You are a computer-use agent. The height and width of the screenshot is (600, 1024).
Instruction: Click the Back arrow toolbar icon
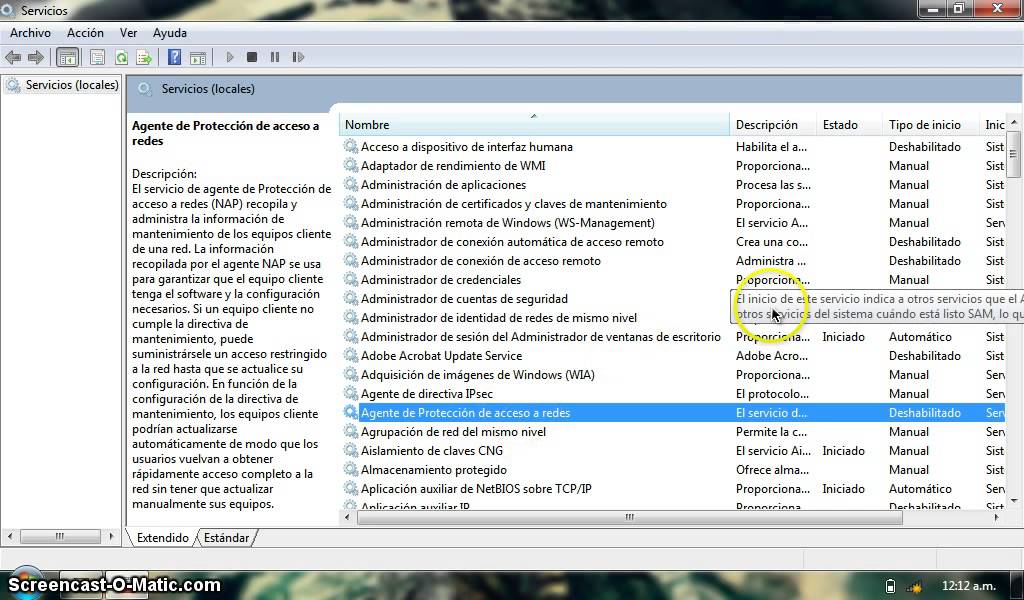click(12, 57)
